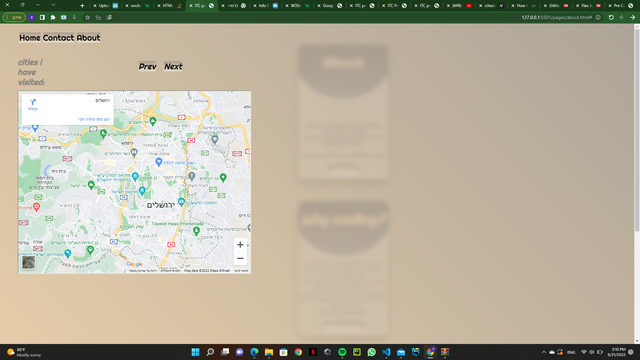The width and height of the screenshot is (640, 360).
Task: Open the Teams Chat taskbar icon
Action: pyautogui.click(x=240, y=352)
